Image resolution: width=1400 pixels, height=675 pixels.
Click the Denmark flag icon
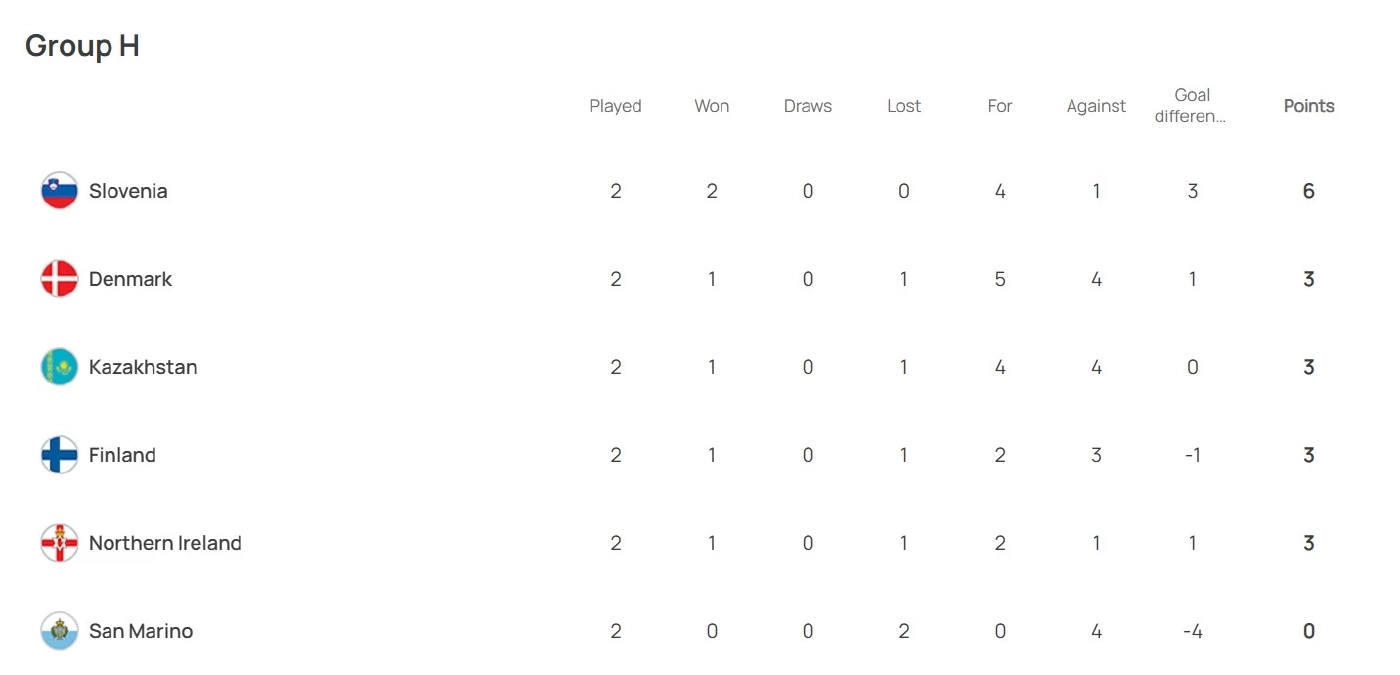59,279
